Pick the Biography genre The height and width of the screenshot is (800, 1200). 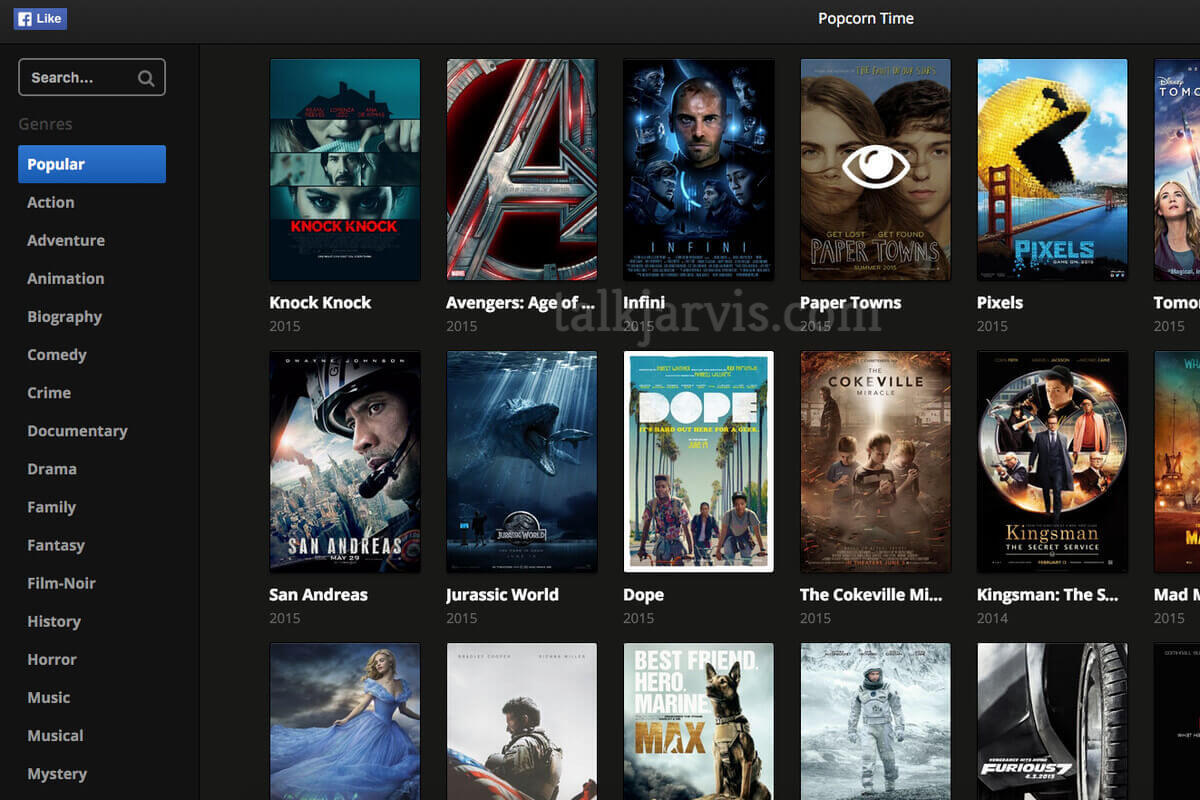click(65, 317)
